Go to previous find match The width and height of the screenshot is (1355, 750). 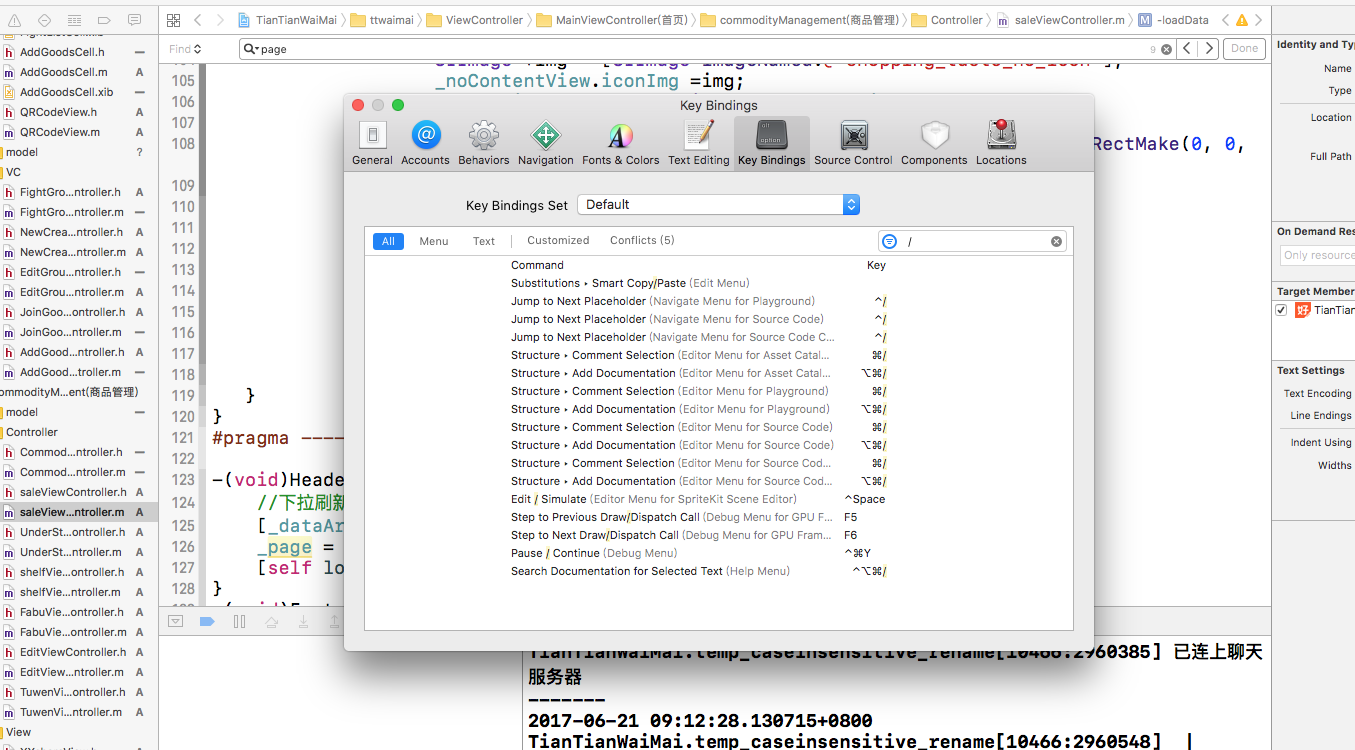click(1187, 48)
